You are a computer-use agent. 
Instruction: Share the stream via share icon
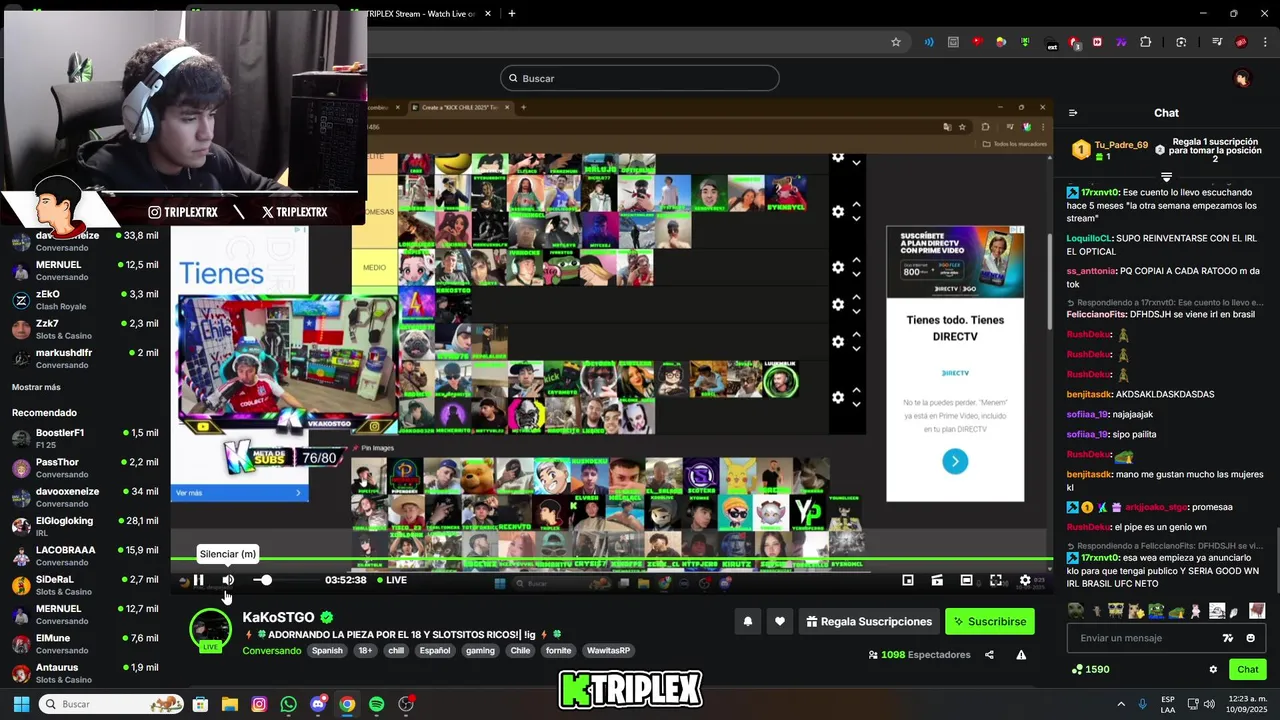pyautogui.click(x=989, y=655)
